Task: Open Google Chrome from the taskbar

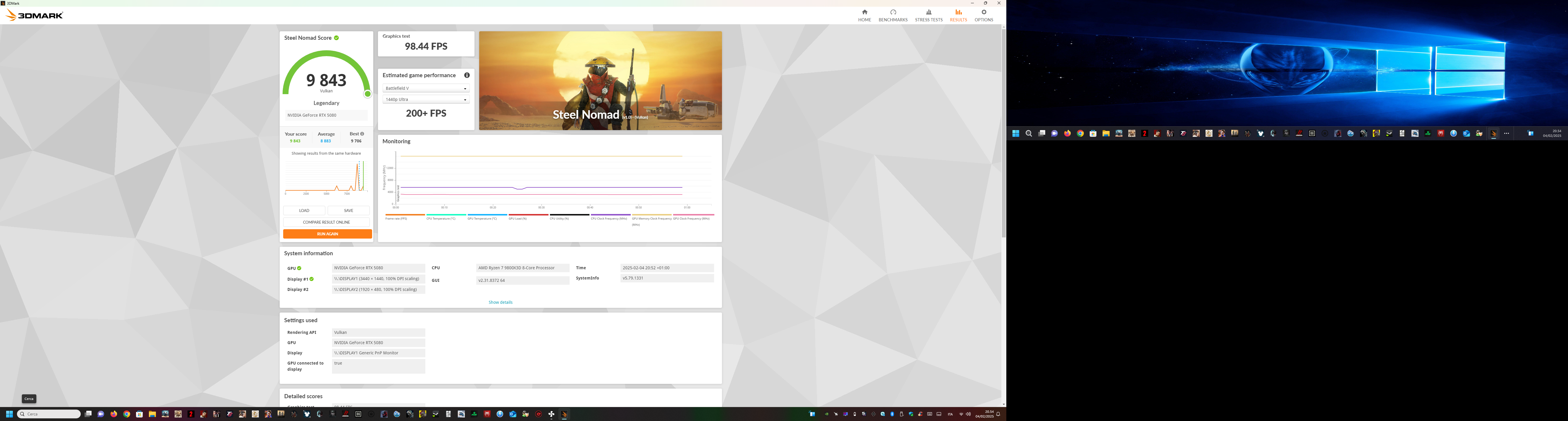Action: coord(127,414)
